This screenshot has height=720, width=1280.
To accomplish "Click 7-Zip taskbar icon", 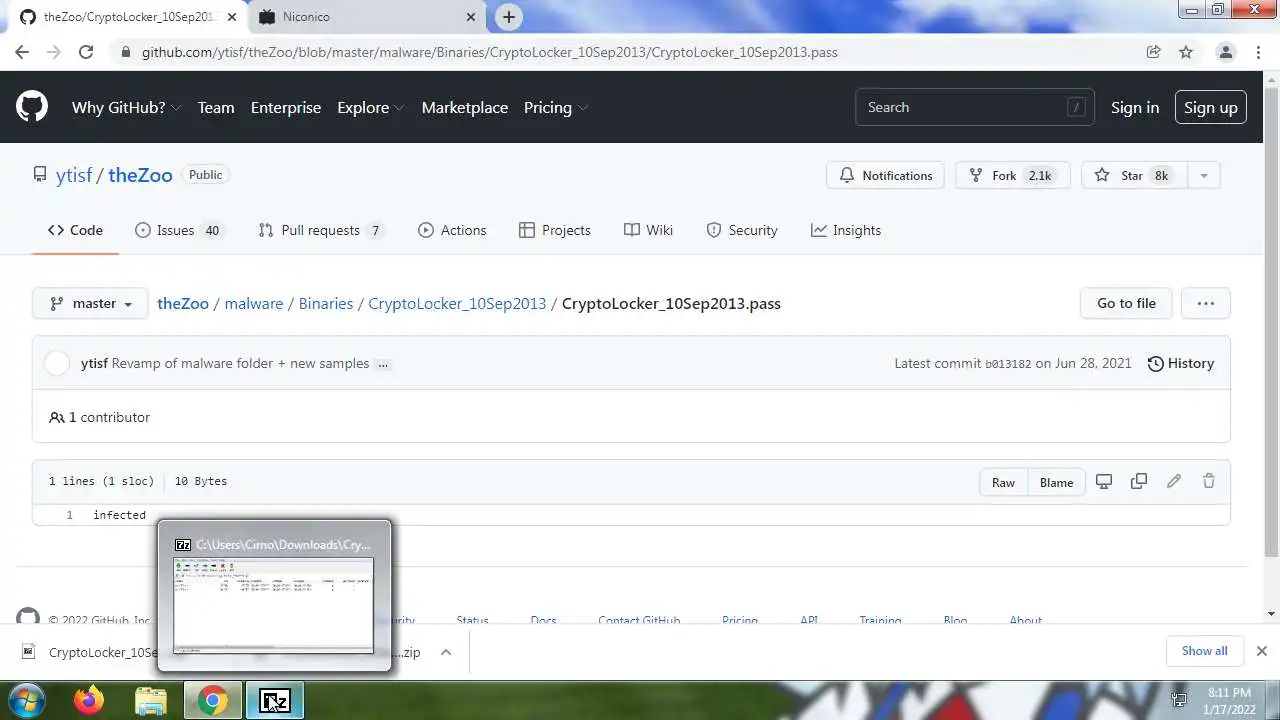I will coord(275,700).
